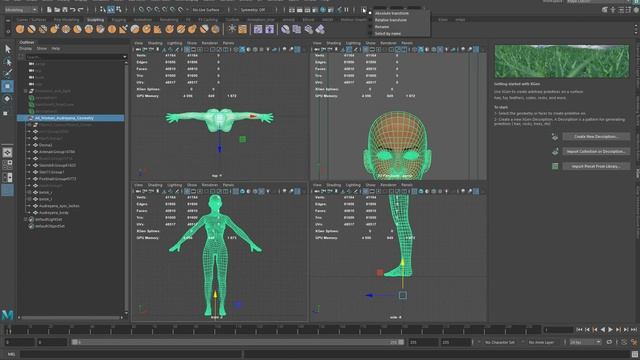This screenshot has width=640, height=360.
Task: Pick the Smooth brush on the Sculpting shelf
Action: [31, 29]
